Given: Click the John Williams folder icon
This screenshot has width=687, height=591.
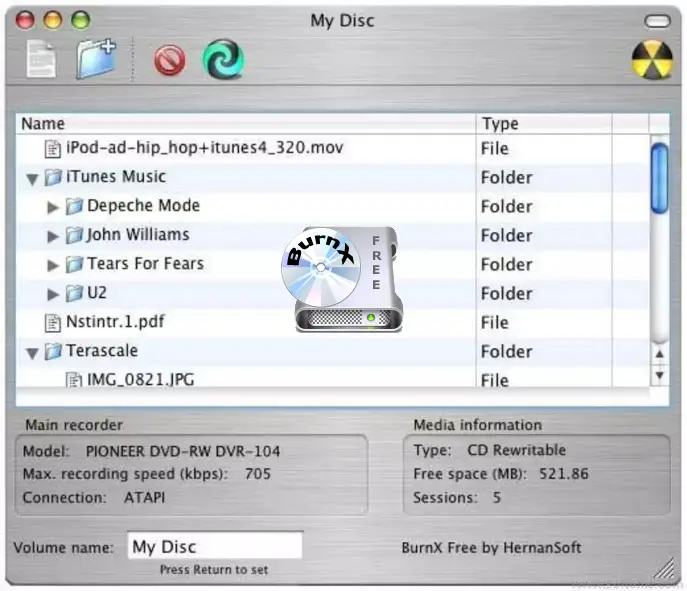Looking at the screenshot, I should click(x=74, y=235).
